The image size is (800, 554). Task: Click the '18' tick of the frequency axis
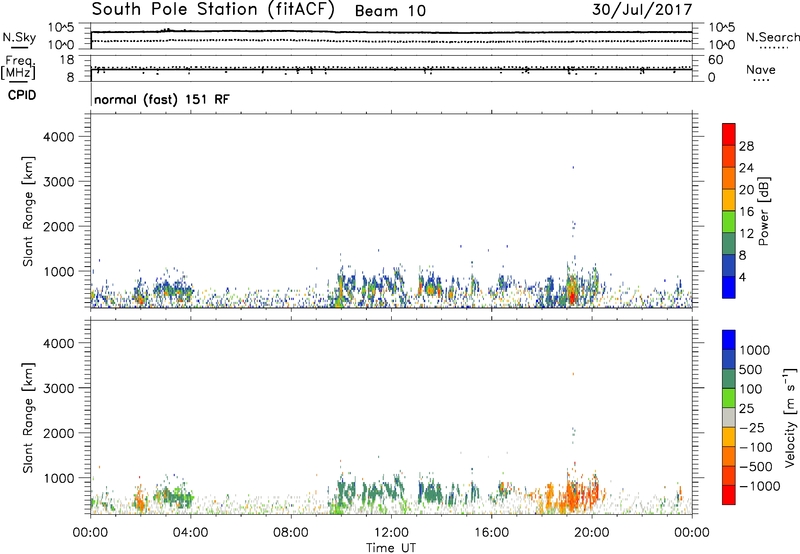pos(68,60)
